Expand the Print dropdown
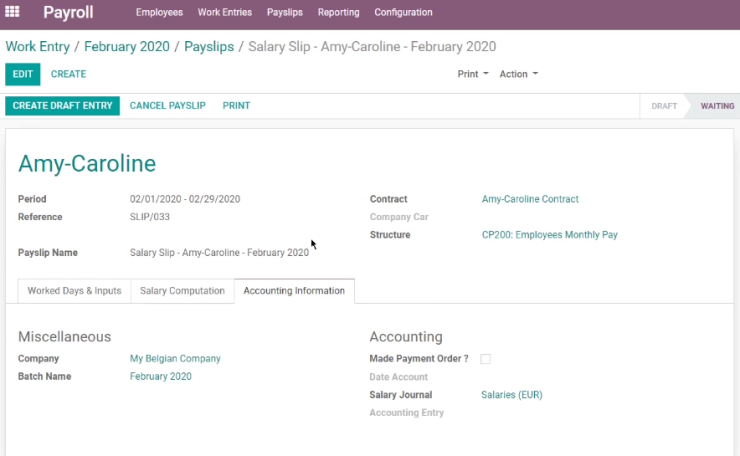 click(473, 74)
